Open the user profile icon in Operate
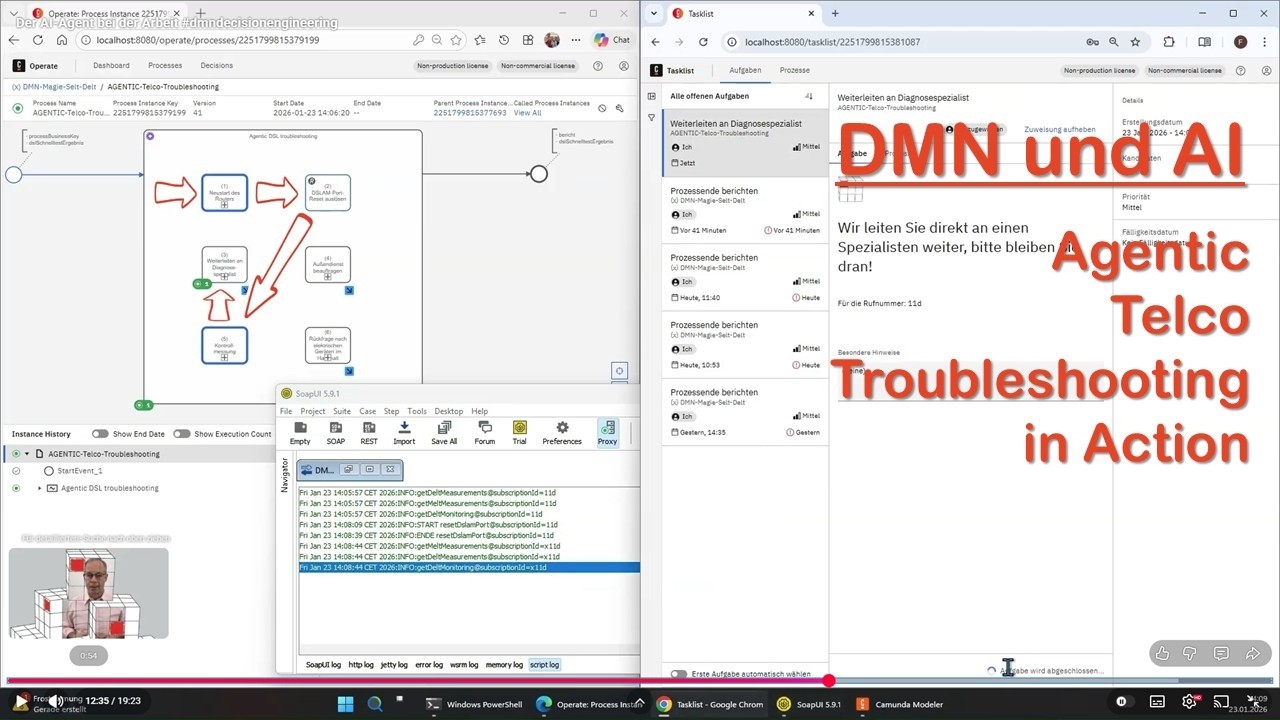Viewport: 1280px width, 720px height. tap(623, 66)
